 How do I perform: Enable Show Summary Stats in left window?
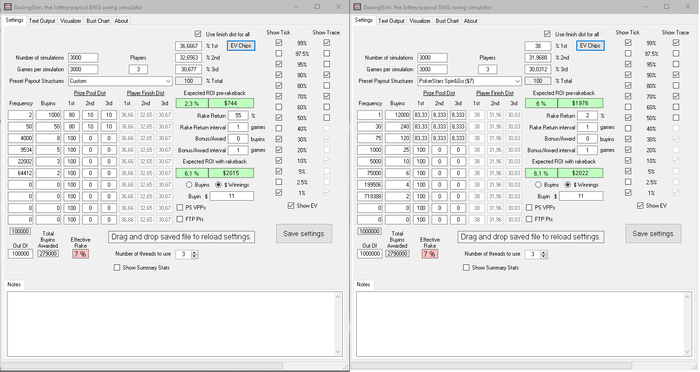click(x=117, y=268)
